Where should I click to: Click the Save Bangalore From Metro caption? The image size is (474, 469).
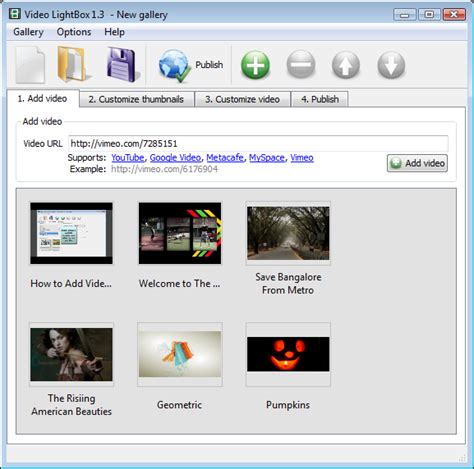tap(288, 284)
